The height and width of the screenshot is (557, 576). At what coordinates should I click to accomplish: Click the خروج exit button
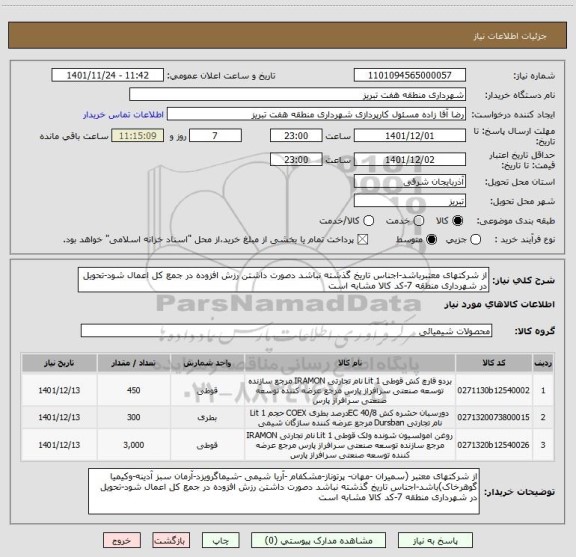click(x=122, y=541)
